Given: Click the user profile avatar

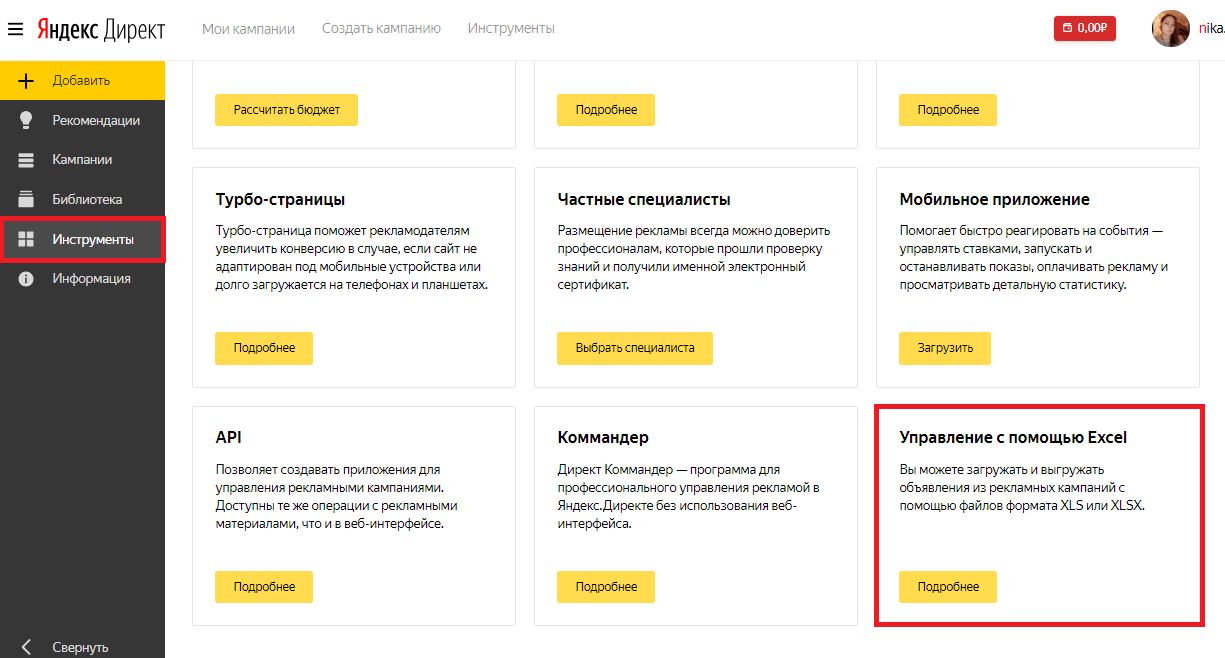Looking at the screenshot, I should point(1171,29).
